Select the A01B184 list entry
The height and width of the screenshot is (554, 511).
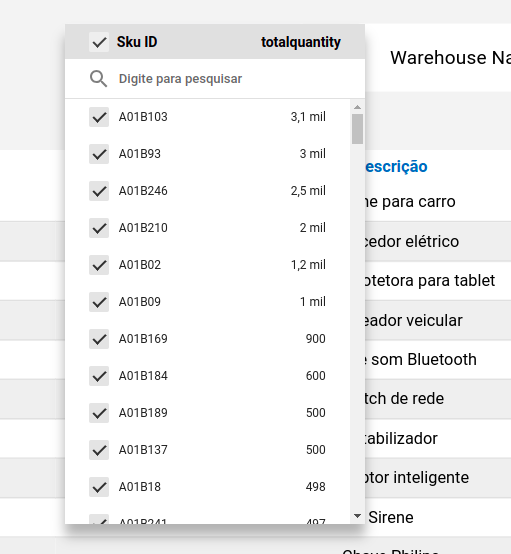(x=207, y=376)
